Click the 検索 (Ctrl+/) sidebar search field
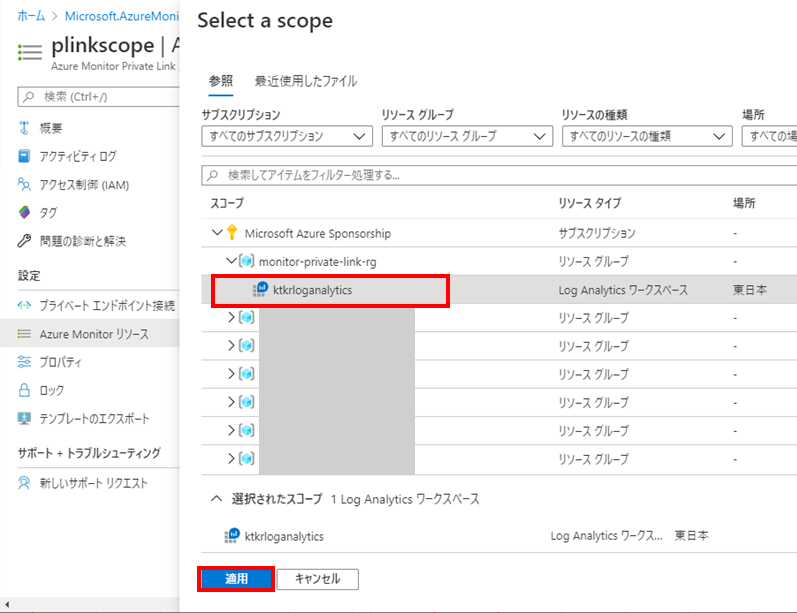797x613 pixels. pyautogui.click(x=99, y=97)
